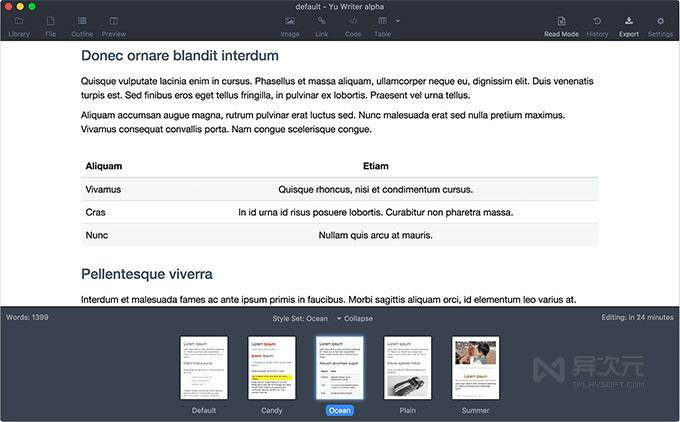Viewport: 680px width, 422px height.
Task: Pick the Summer style thumbnail
Action: pyautogui.click(x=475, y=368)
